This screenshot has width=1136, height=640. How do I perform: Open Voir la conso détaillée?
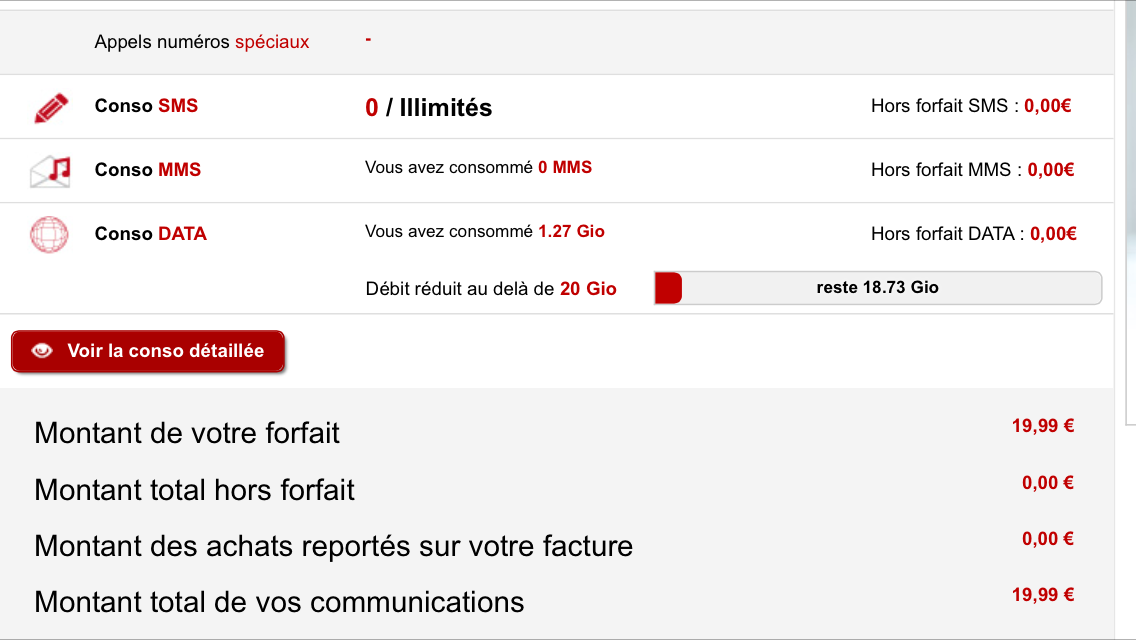pyautogui.click(x=148, y=352)
